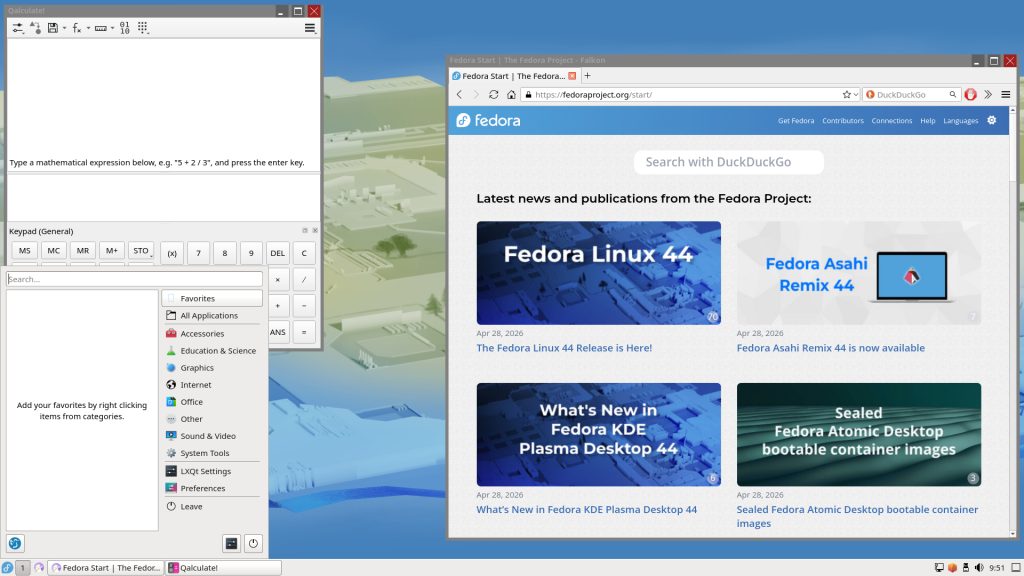Expand the arrow next to the fx icon
The width and height of the screenshot is (1024, 576).
click(x=88, y=28)
